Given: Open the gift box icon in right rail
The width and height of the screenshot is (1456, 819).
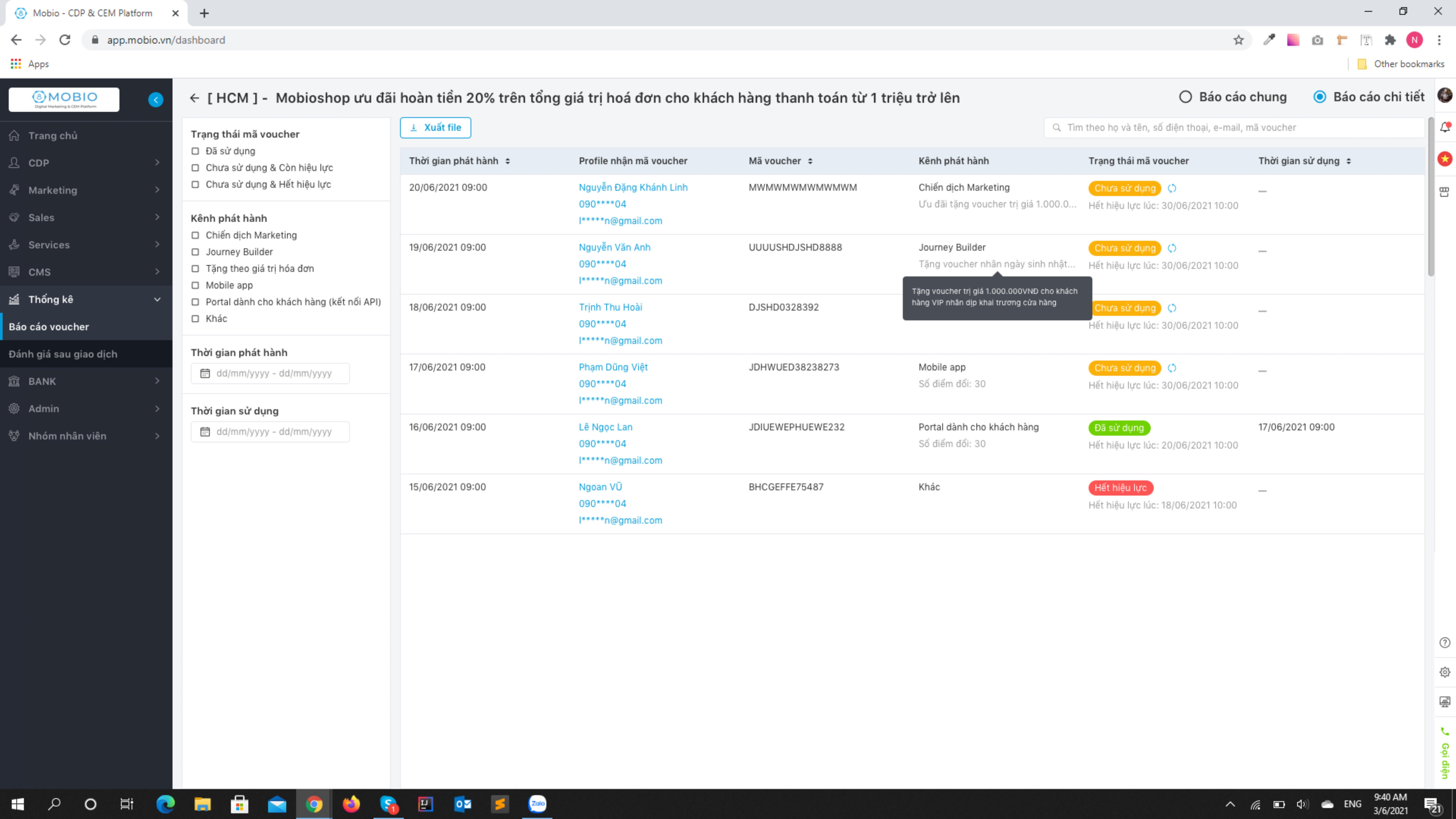Looking at the screenshot, I should point(1444,192).
